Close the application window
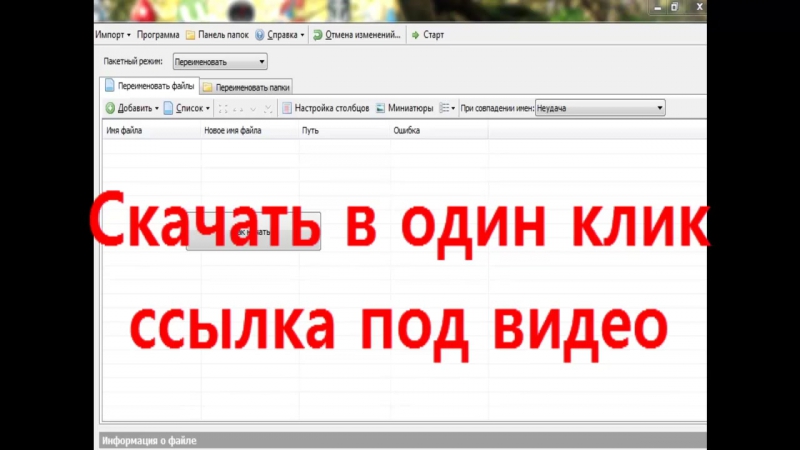This screenshot has height=450, width=800. pos(699,7)
